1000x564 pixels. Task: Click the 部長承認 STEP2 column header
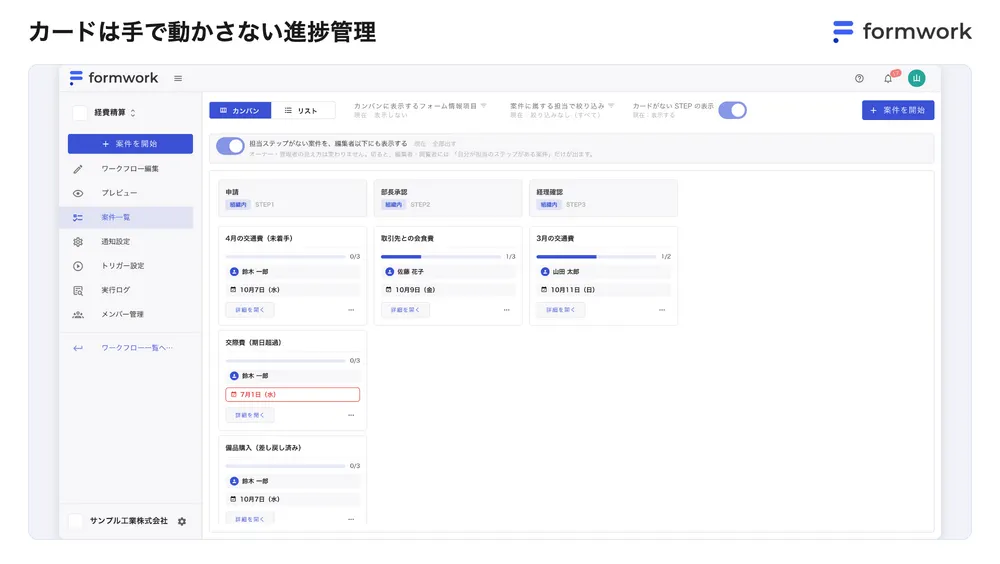pos(448,198)
